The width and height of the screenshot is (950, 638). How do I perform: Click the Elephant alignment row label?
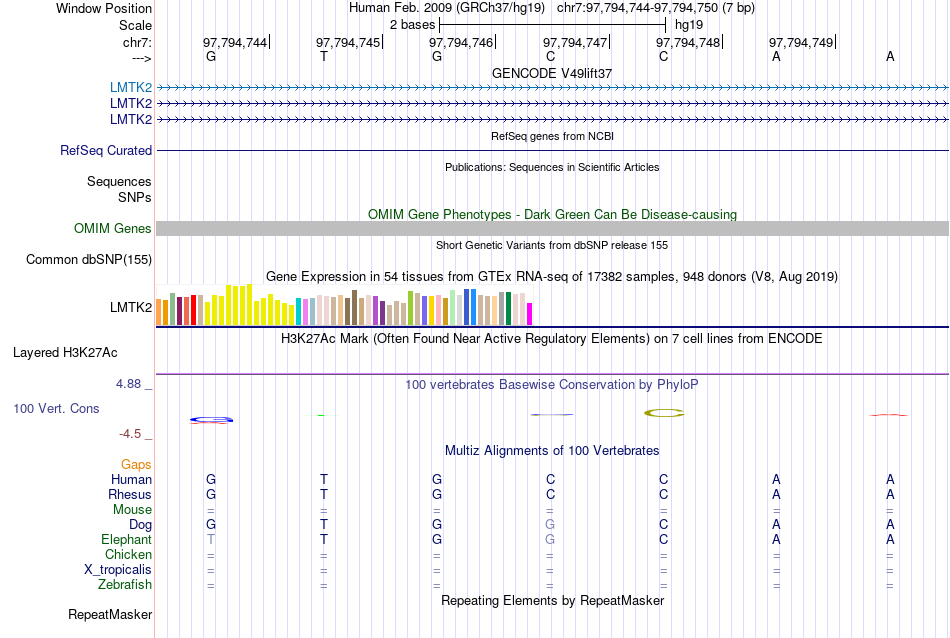[x=127, y=539]
